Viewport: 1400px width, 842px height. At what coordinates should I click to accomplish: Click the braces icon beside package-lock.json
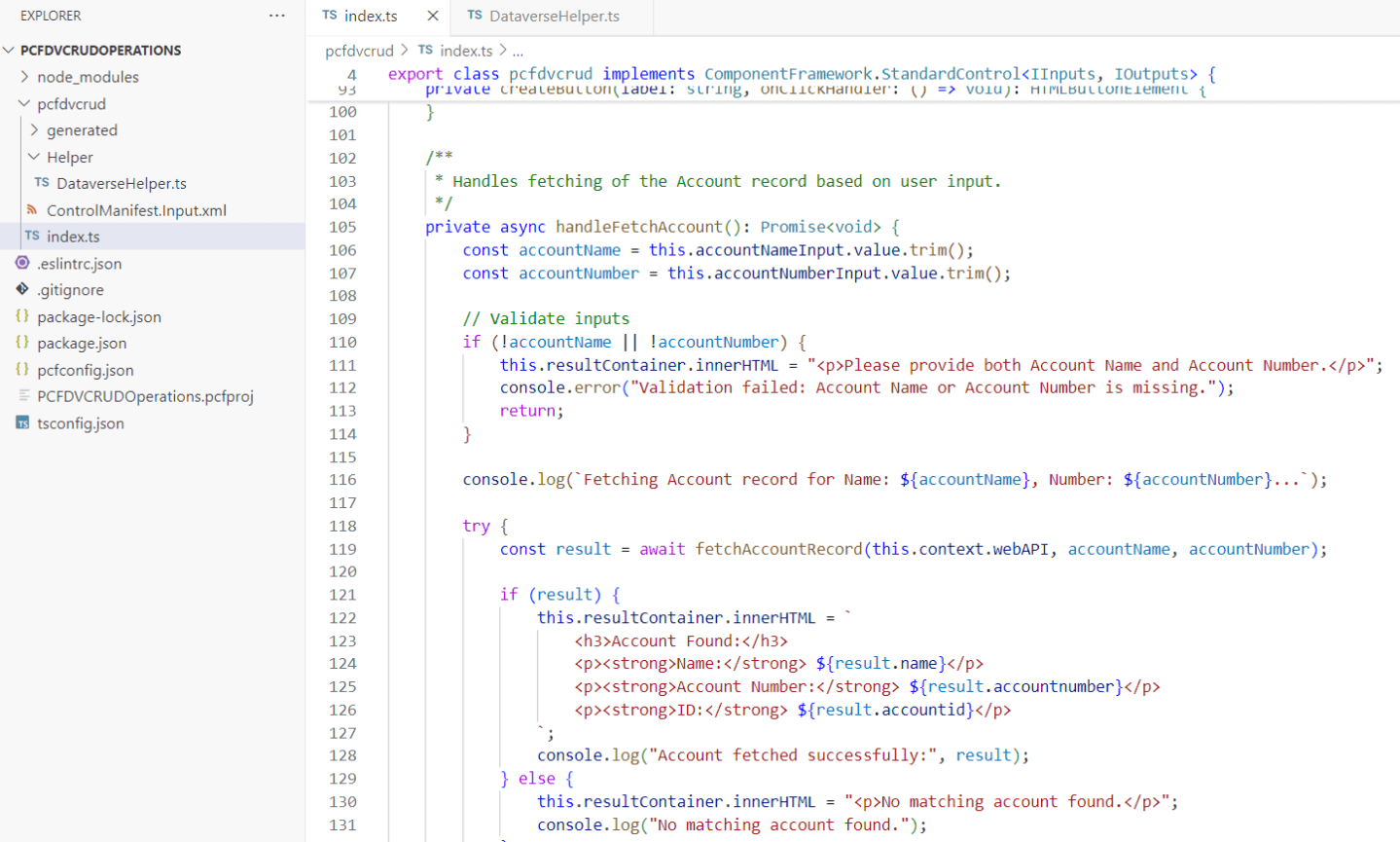[21, 316]
